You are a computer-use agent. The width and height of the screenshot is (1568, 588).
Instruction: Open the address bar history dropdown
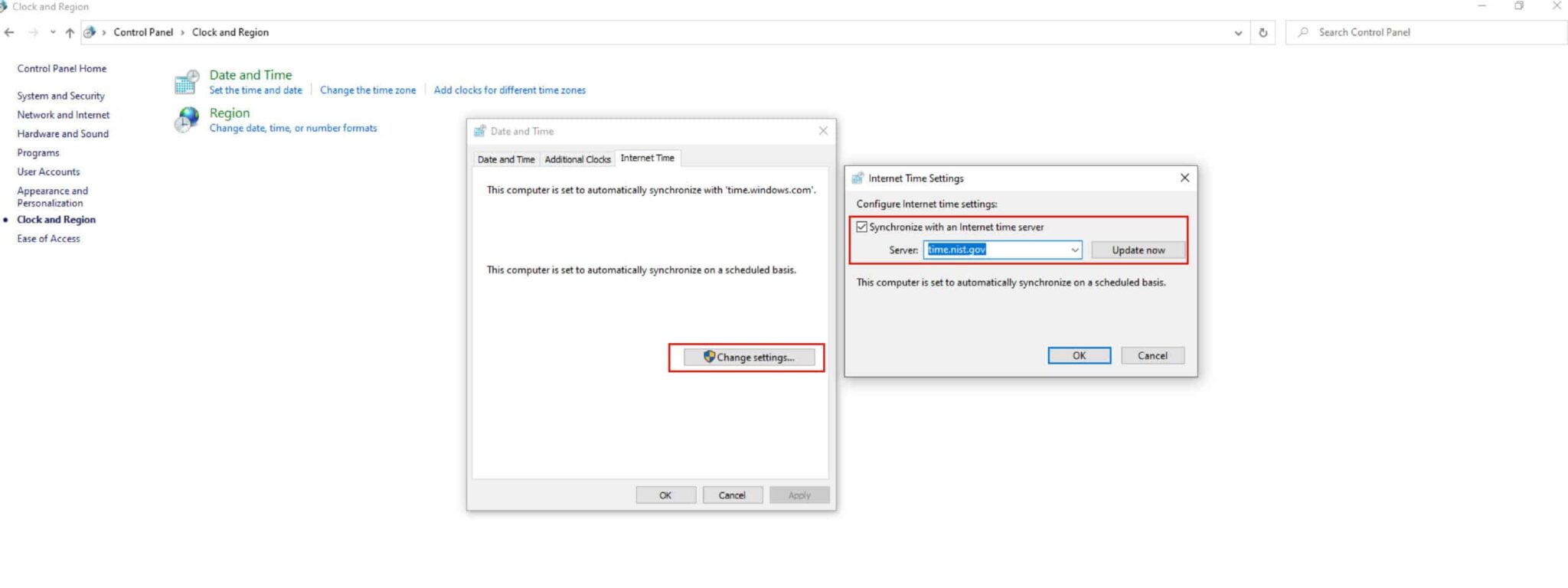pyautogui.click(x=1238, y=32)
